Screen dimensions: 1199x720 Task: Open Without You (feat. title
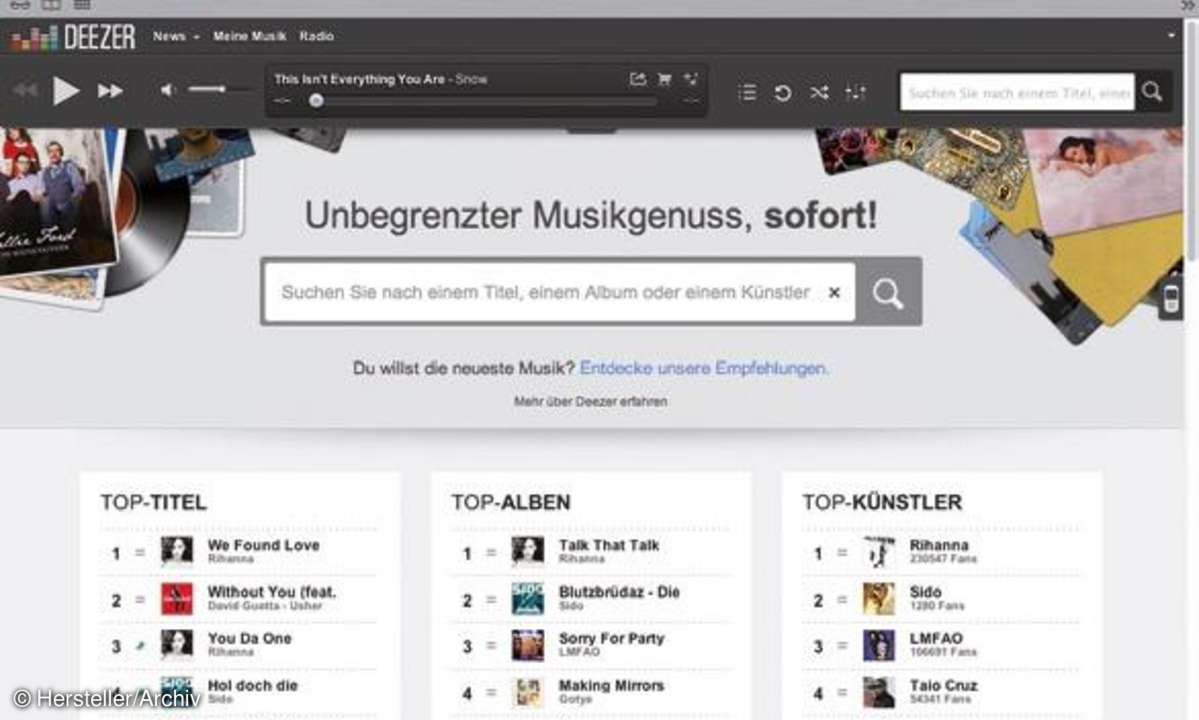point(271,592)
